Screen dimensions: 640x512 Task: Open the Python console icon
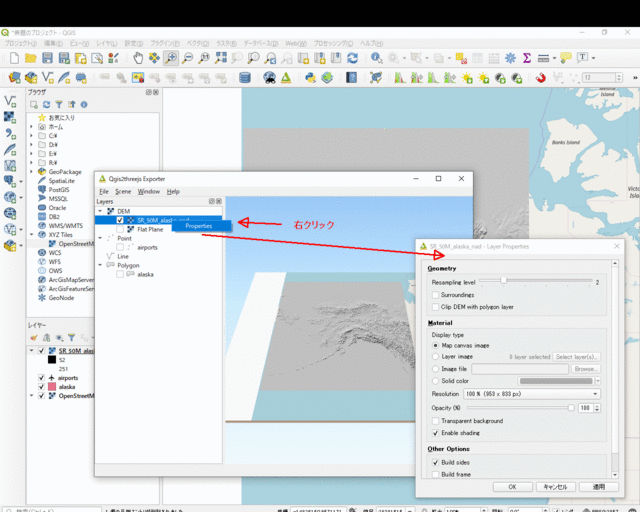[310, 77]
